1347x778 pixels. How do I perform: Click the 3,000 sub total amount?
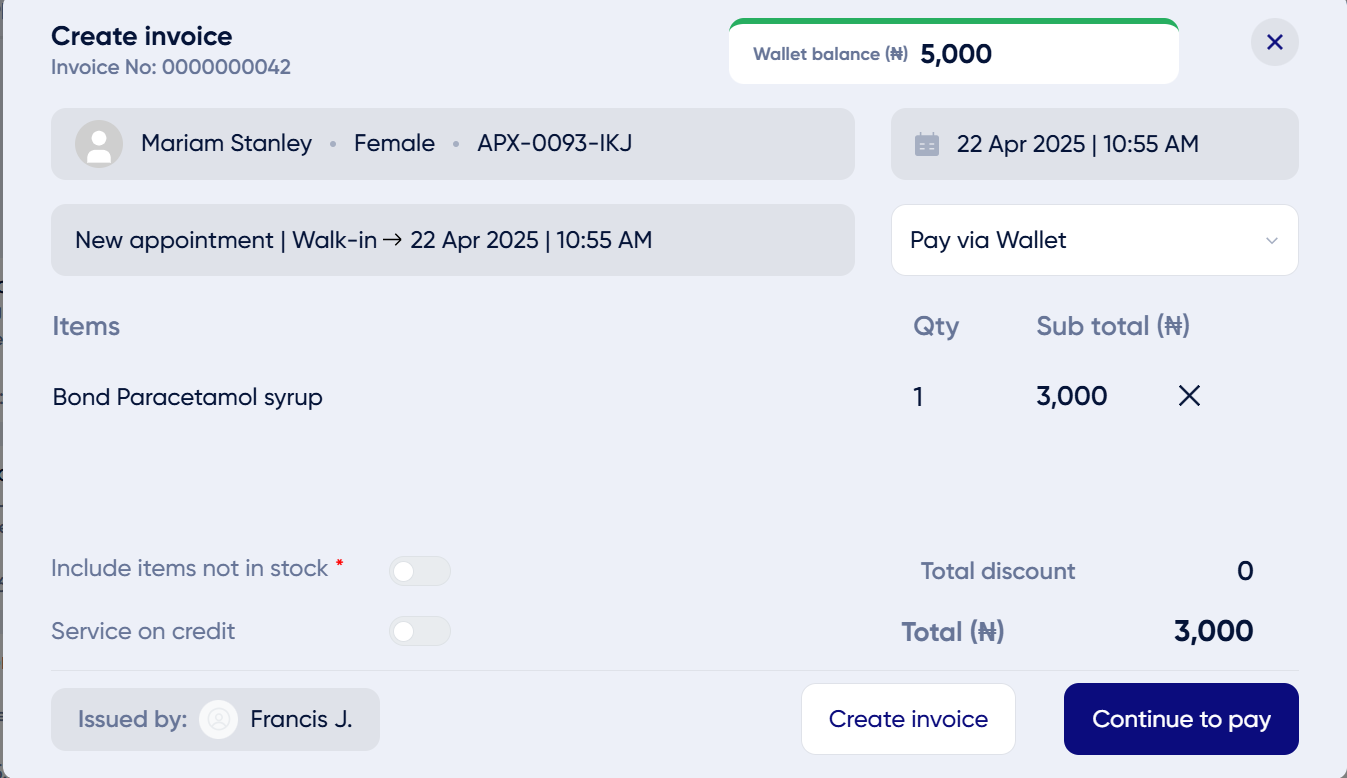tap(1072, 397)
